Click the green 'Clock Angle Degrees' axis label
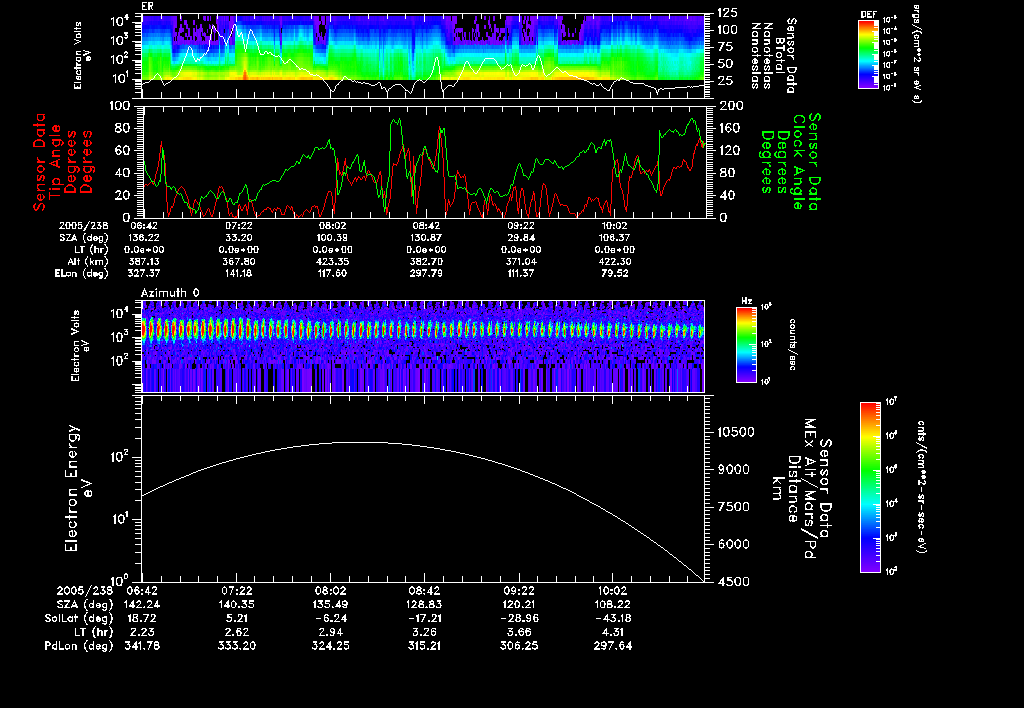The height and width of the screenshot is (708, 1024). pyautogui.click(x=790, y=161)
